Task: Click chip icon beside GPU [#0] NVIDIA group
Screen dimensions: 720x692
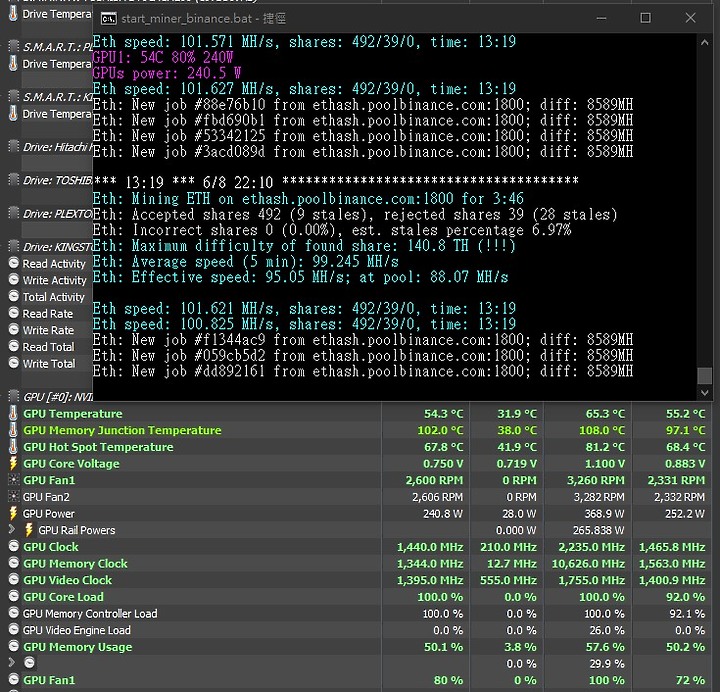Action: [x=14, y=396]
